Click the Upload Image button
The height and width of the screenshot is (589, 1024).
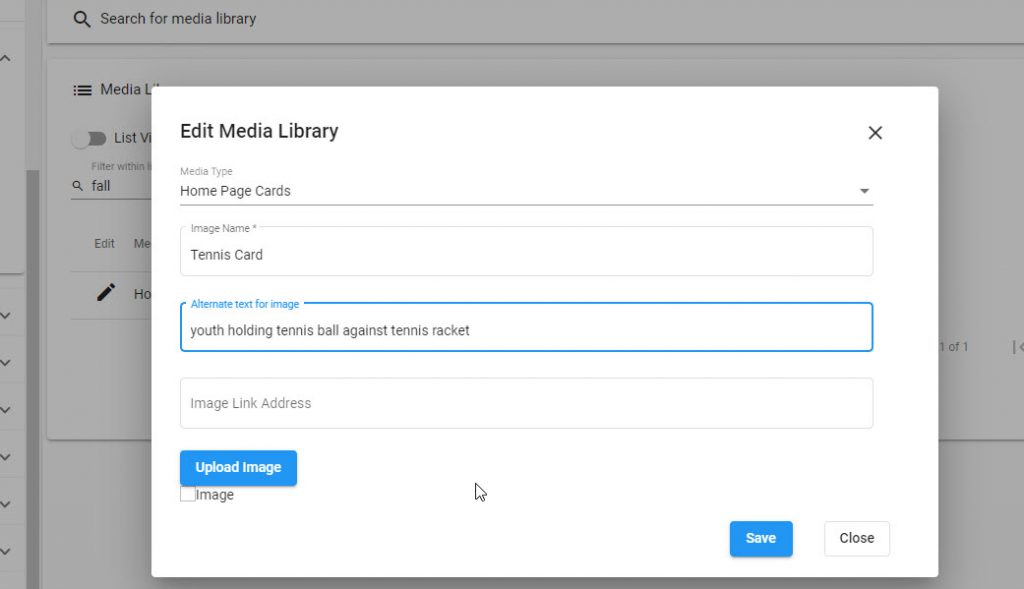238,468
